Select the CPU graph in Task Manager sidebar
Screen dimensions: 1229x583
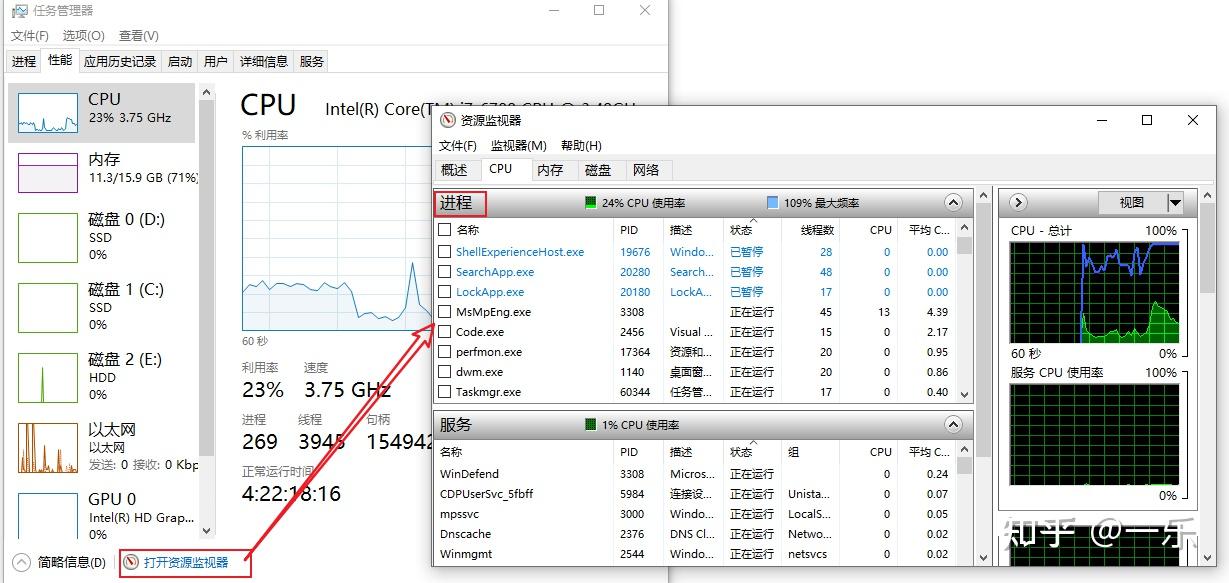(100, 113)
